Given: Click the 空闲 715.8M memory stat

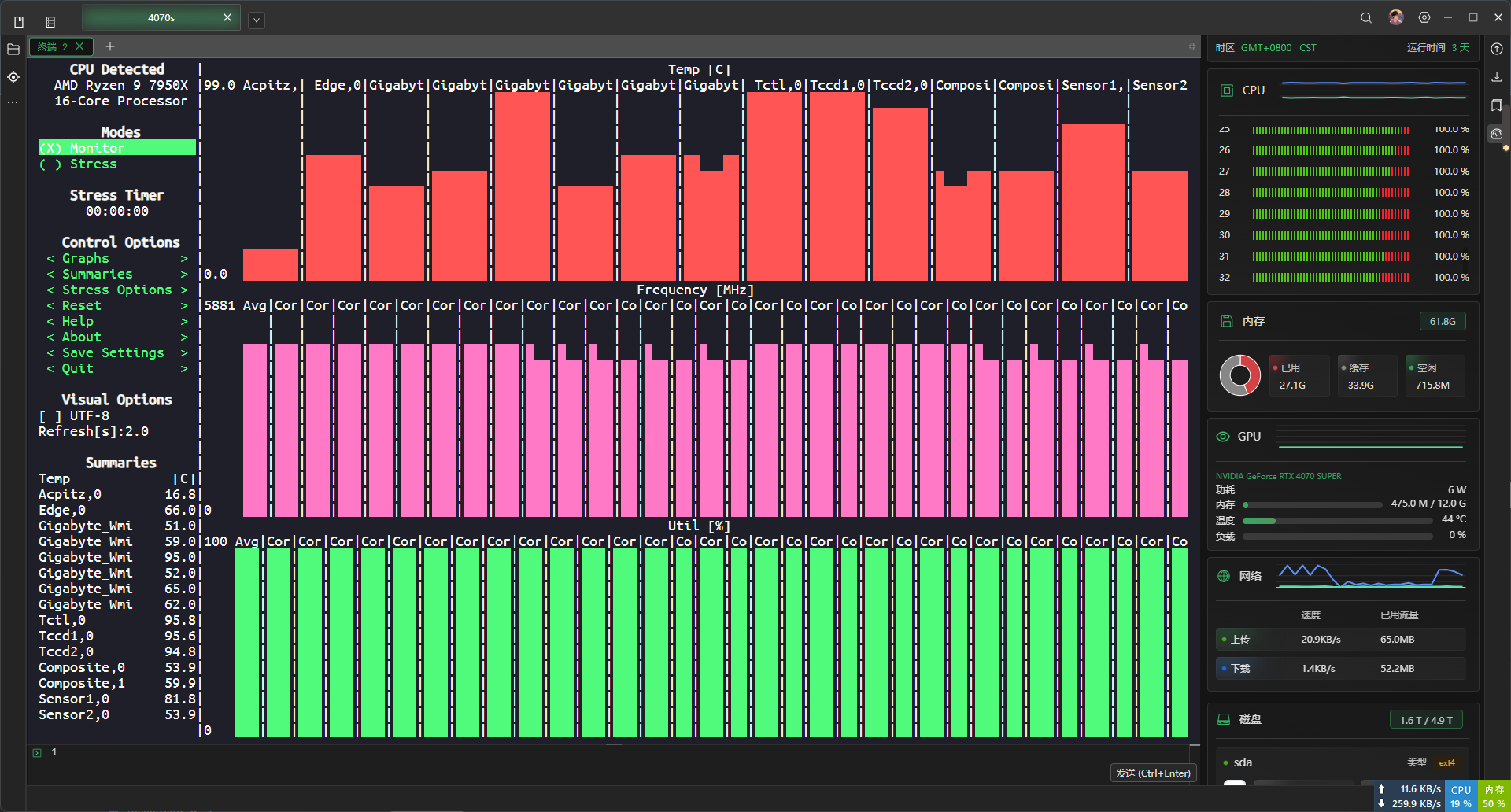Looking at the screenshot, I should pyautogui.click(x=1435, y=376).
